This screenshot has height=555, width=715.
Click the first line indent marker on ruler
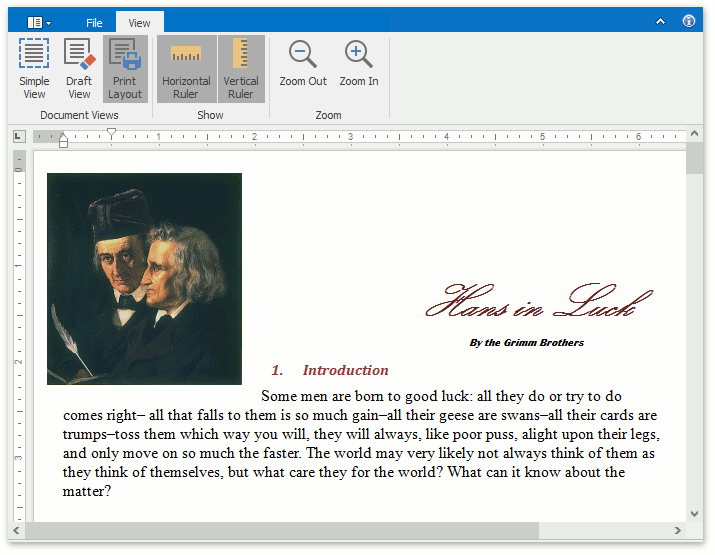point(112,132)
